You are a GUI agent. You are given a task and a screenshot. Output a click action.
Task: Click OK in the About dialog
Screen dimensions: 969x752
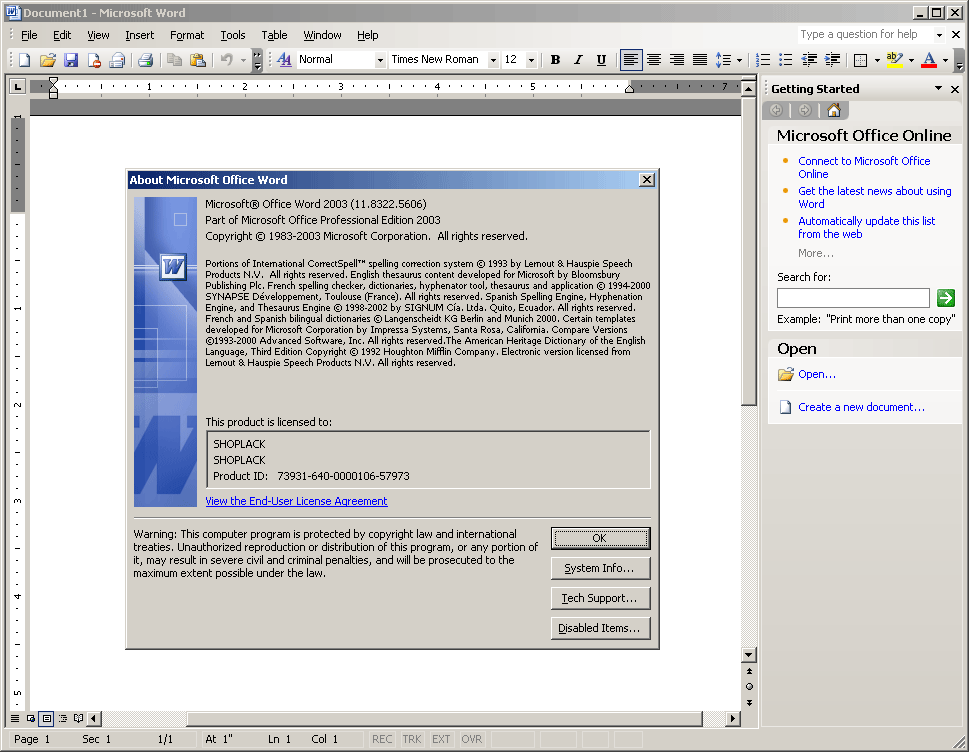point(600,538)
